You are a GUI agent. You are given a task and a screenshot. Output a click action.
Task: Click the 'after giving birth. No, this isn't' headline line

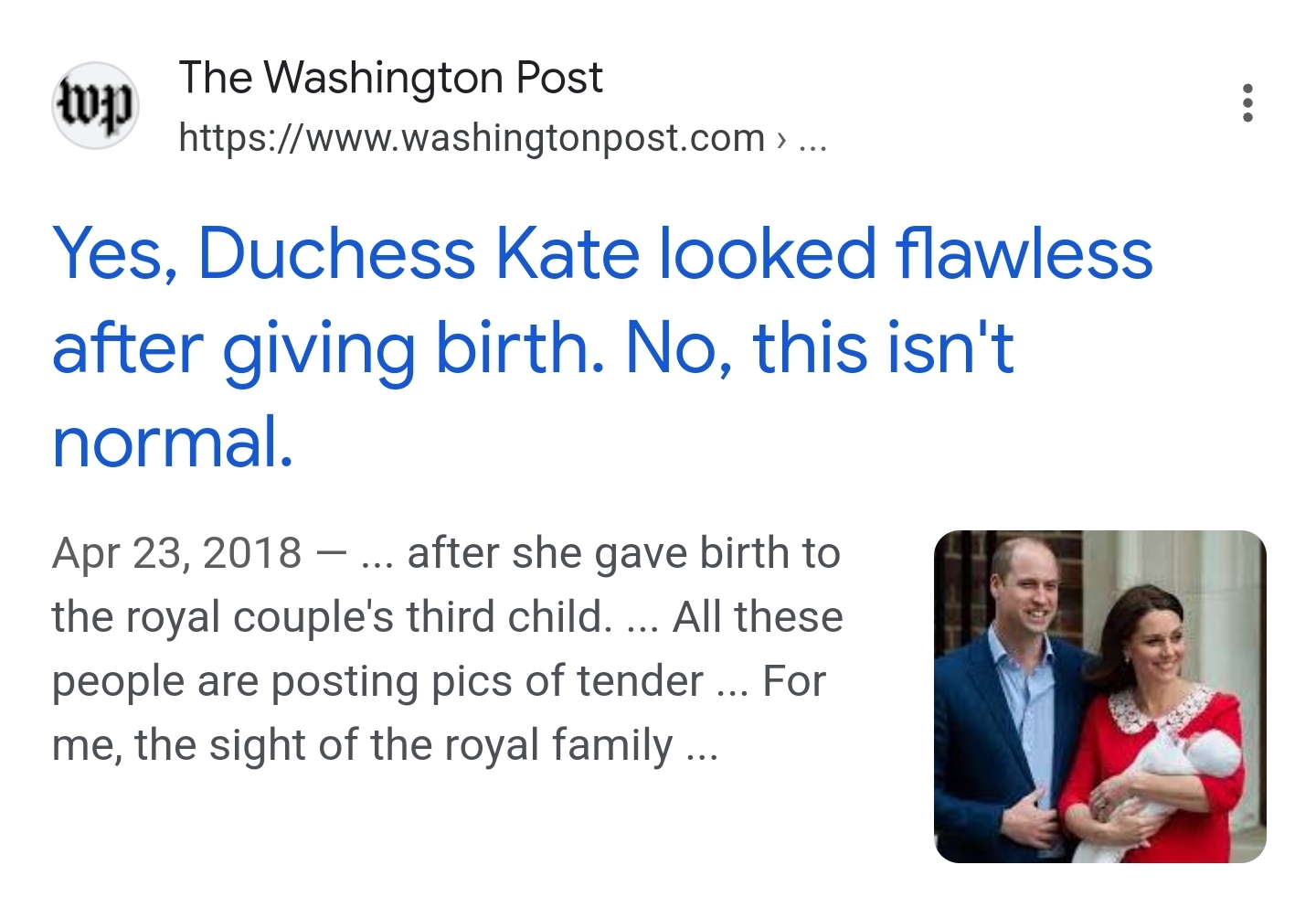(533, 348)
